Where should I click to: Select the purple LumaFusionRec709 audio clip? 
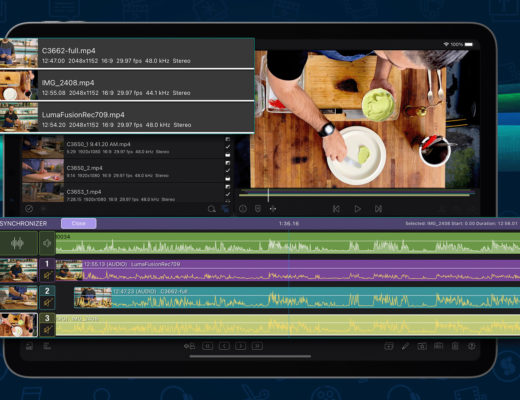288,270
